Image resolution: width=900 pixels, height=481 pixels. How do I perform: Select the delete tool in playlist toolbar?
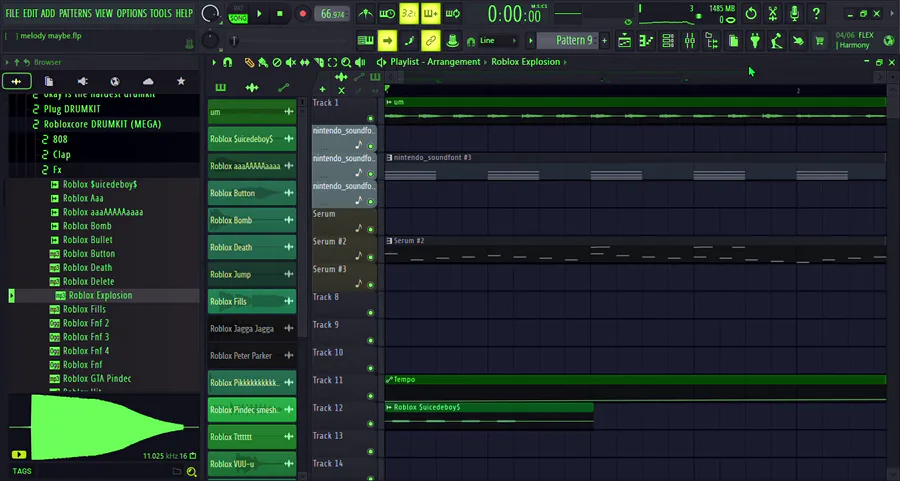pyautogui.click(x=277, y=62)
